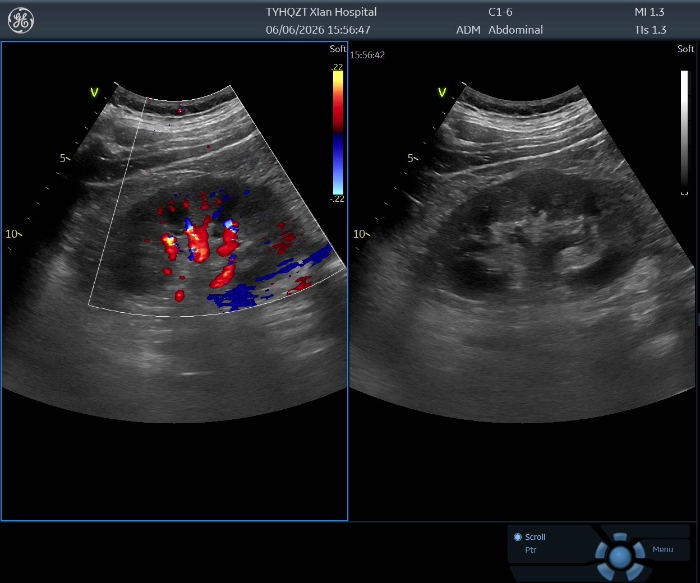This screenshot has height=583, width=700.
Task: Click the color Doppler velocity scale bar
Action: click(x=338, y=133)
